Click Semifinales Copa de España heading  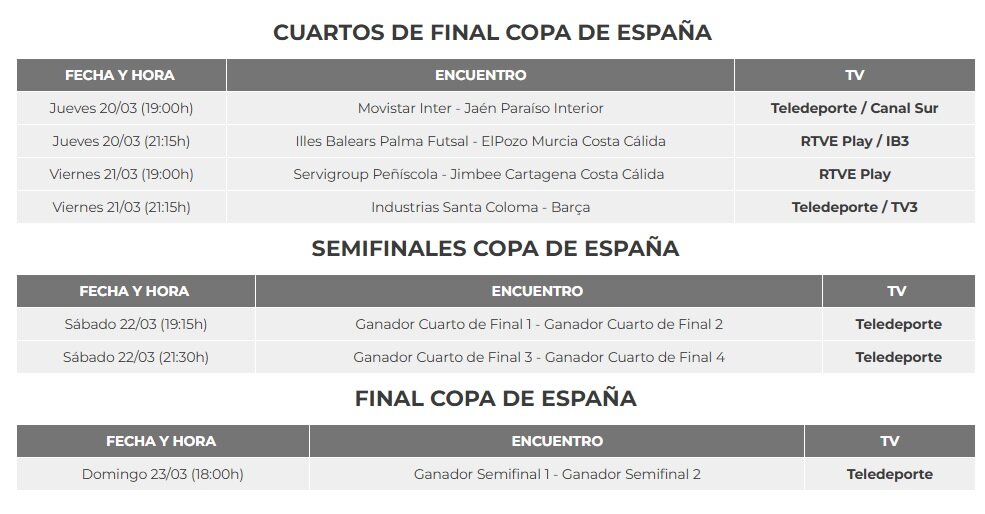495,248
